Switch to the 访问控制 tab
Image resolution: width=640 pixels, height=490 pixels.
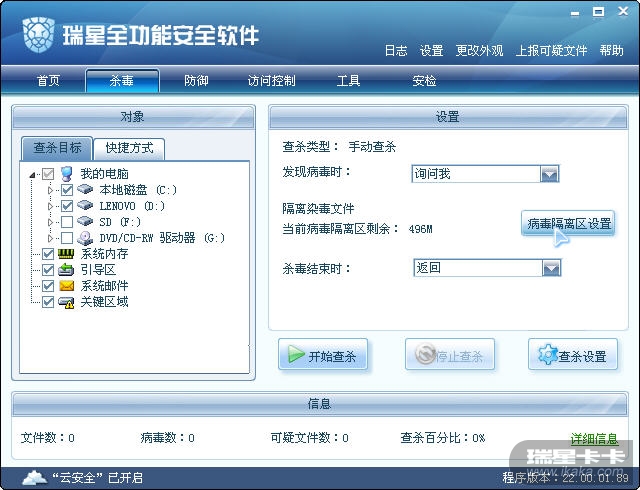tap(271, 80)
